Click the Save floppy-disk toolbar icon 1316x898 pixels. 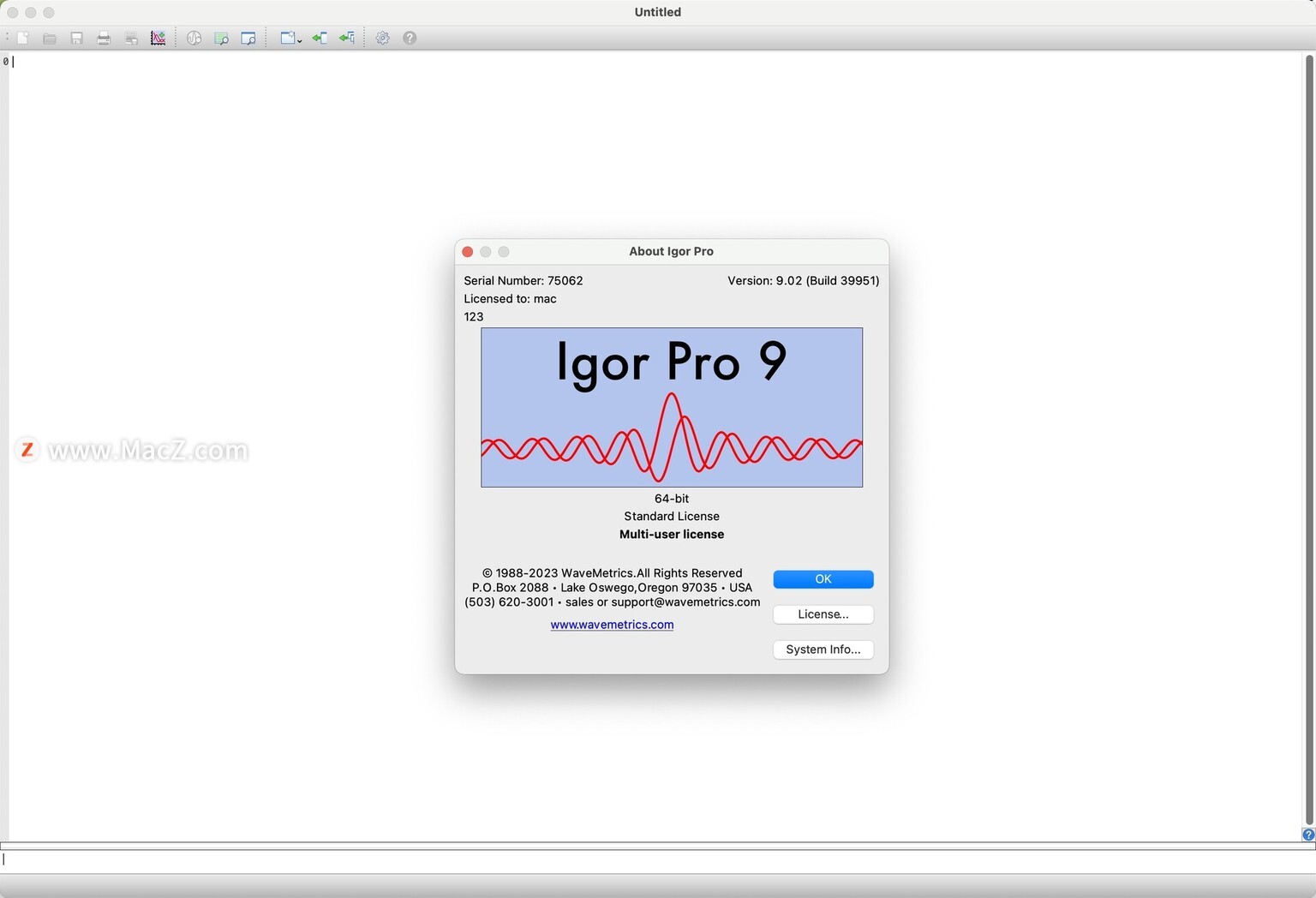point(77,39)
